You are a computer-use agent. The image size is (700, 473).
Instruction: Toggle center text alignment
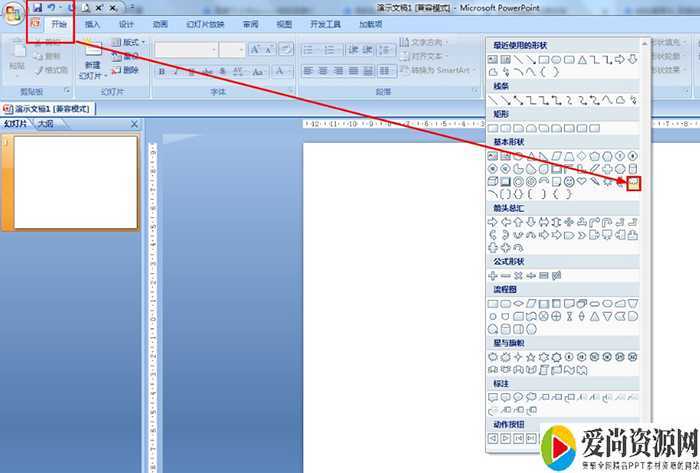[x=324, y=71]
